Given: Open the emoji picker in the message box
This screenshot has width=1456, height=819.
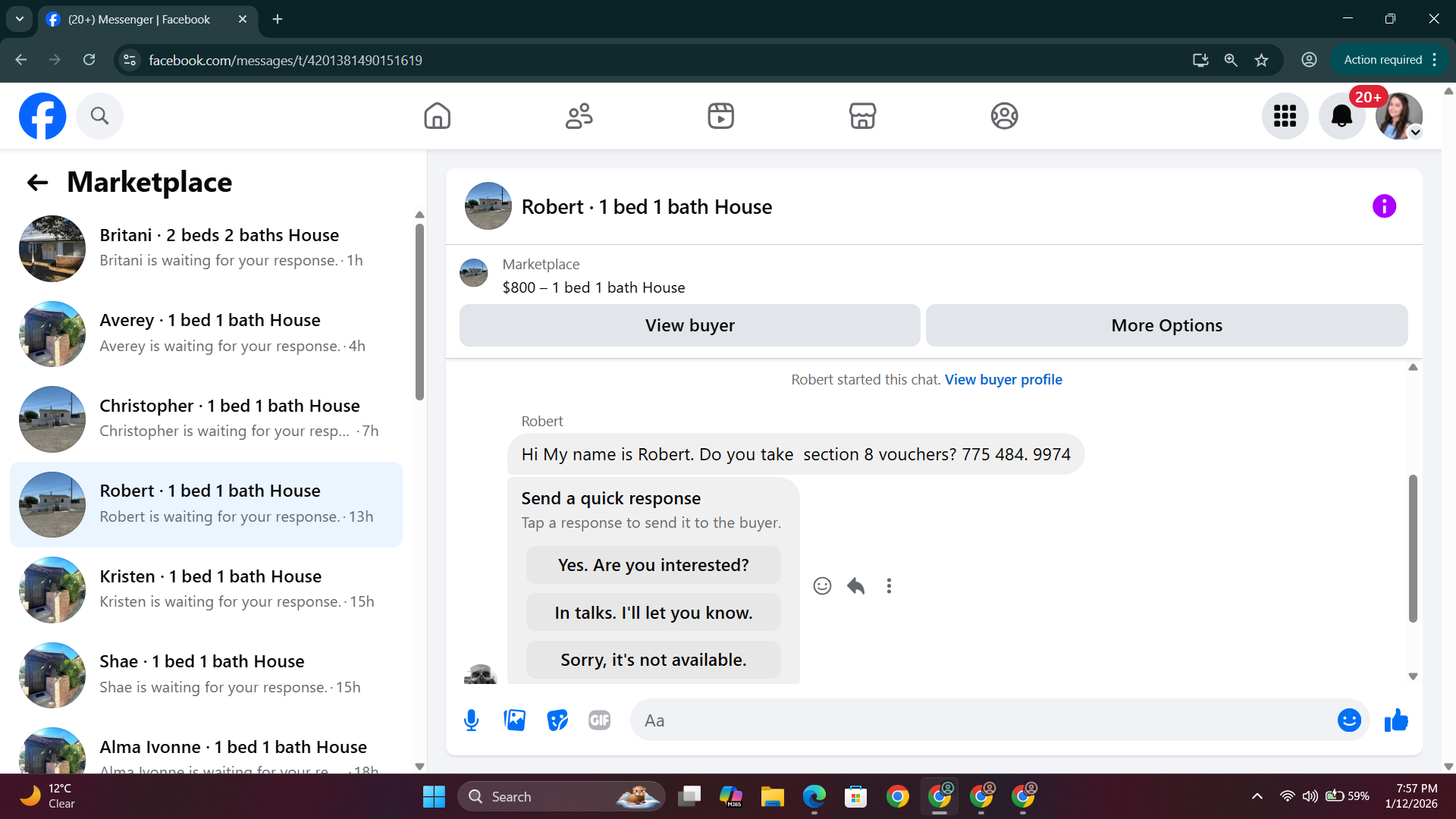Looking at the screenshot, I should point(1348,720).
